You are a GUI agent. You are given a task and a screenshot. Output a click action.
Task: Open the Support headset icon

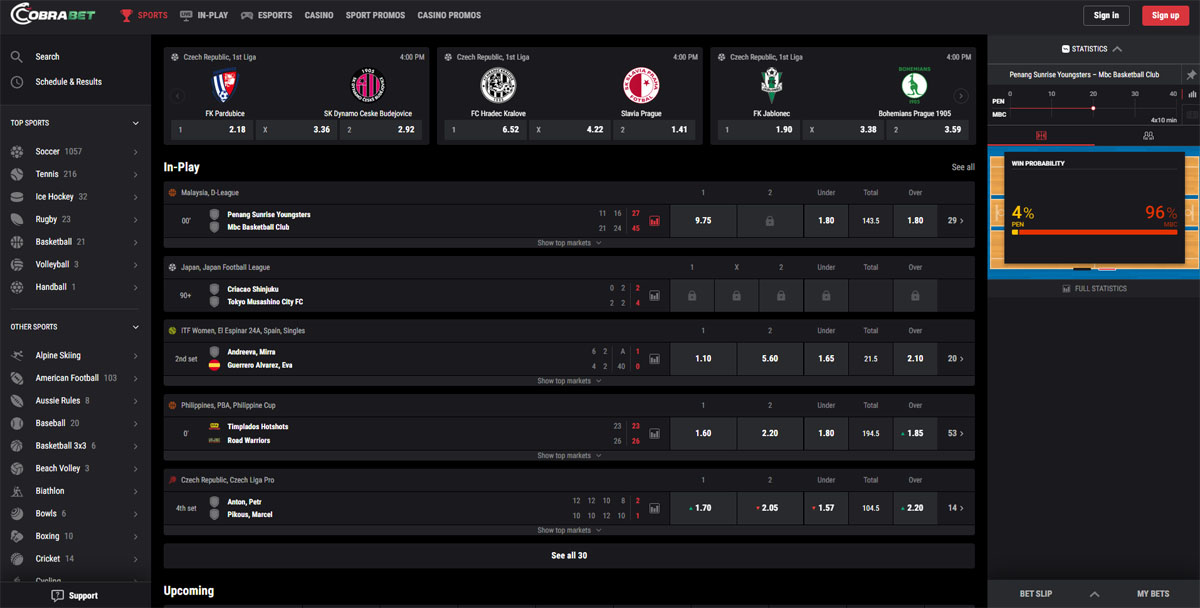[x=57, y=596]
